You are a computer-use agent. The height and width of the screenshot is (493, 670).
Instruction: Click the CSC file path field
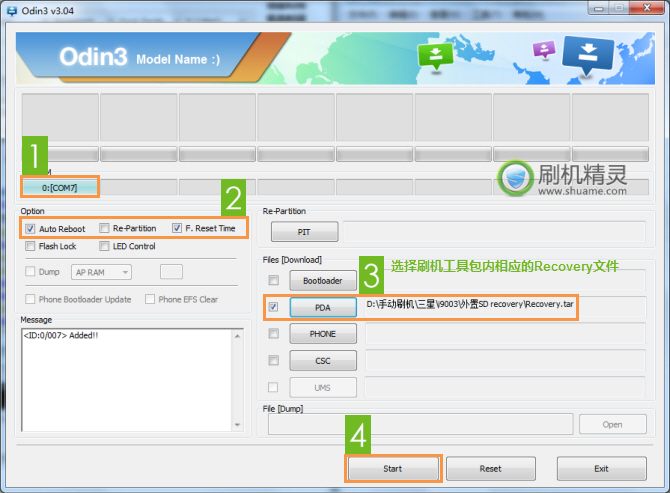coord(505,361)
